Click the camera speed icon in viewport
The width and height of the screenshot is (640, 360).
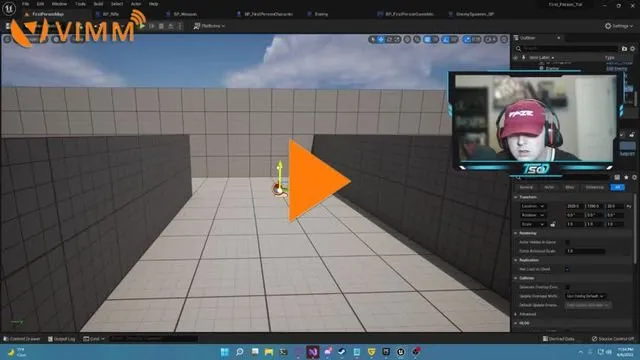coord(491,40)
